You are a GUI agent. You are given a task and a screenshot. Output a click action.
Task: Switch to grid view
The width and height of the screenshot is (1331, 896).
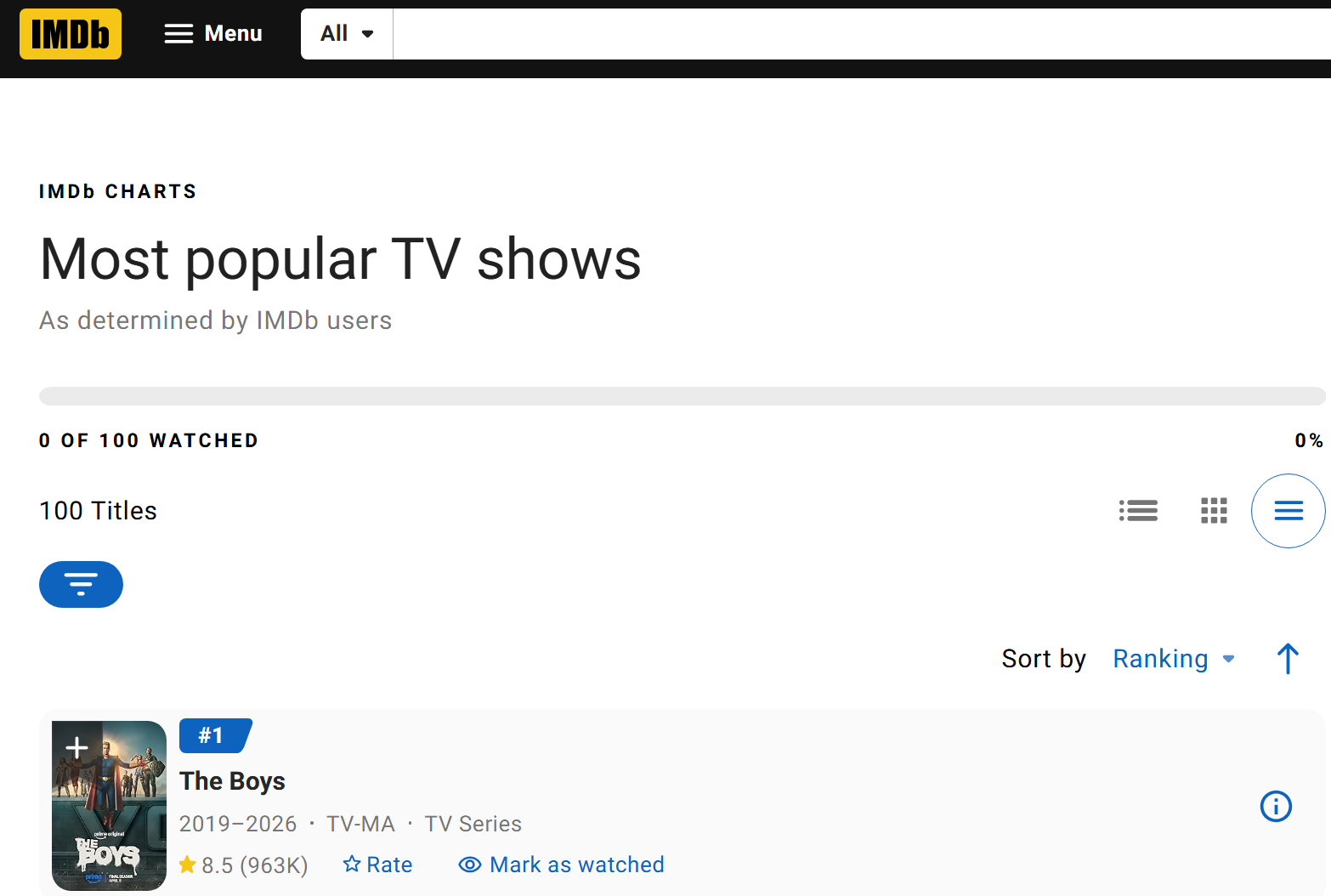1214,510
